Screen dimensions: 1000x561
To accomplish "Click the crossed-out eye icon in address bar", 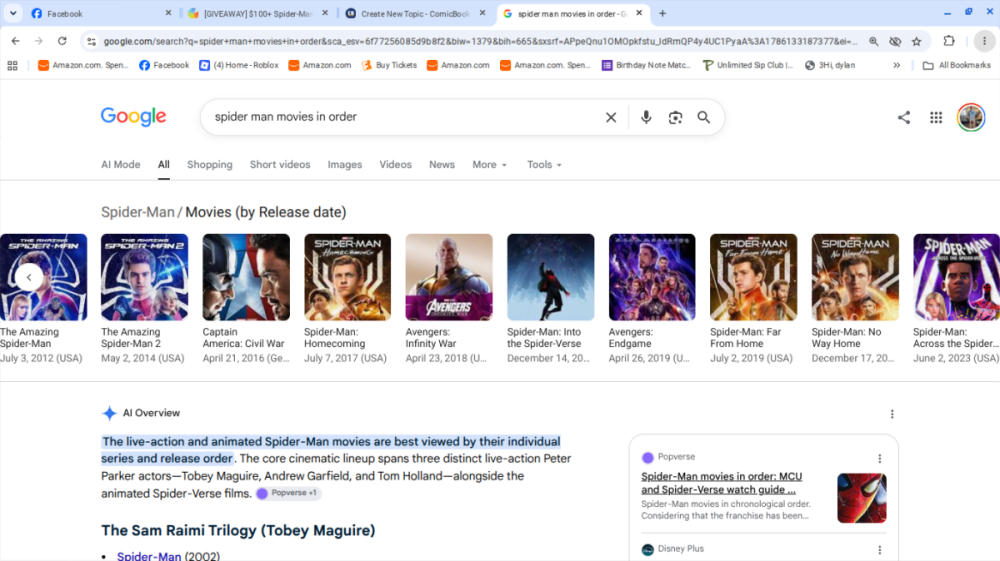I will (x=895, y=41).
